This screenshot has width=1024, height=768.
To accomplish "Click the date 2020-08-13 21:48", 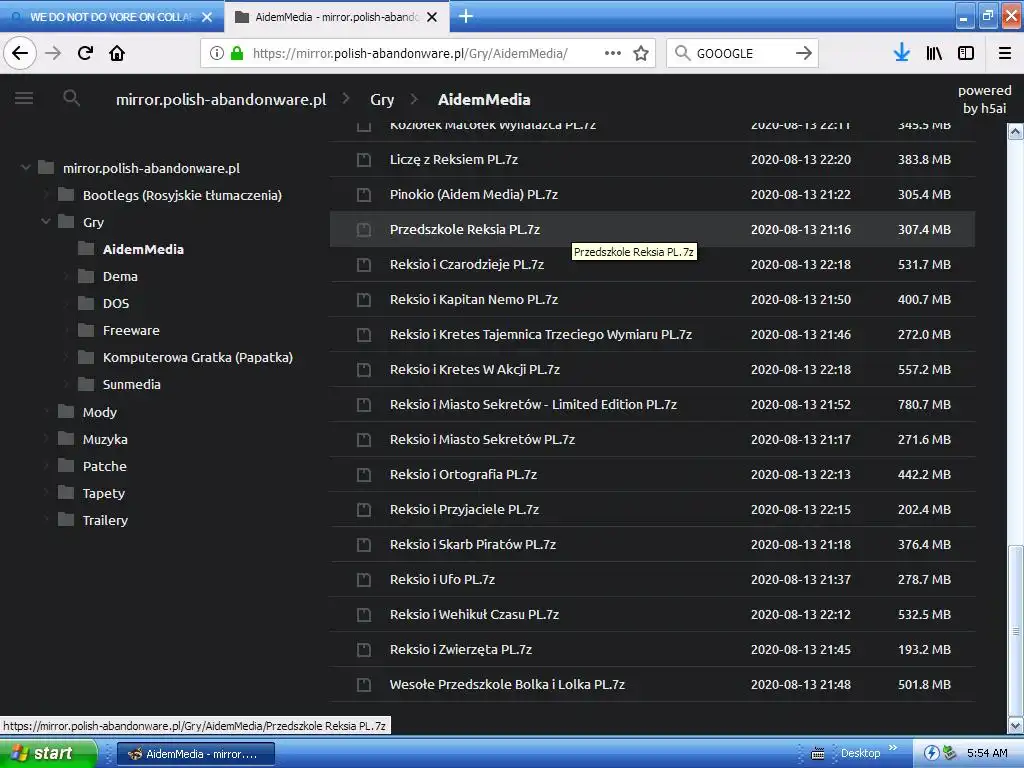I will tap(801, 684).
